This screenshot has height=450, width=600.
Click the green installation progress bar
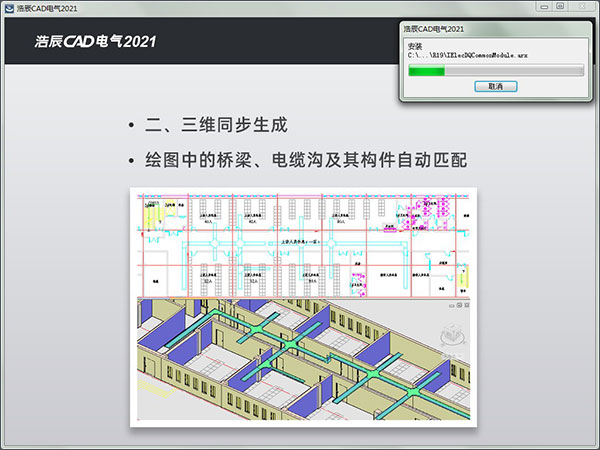(x=496, y=70)
